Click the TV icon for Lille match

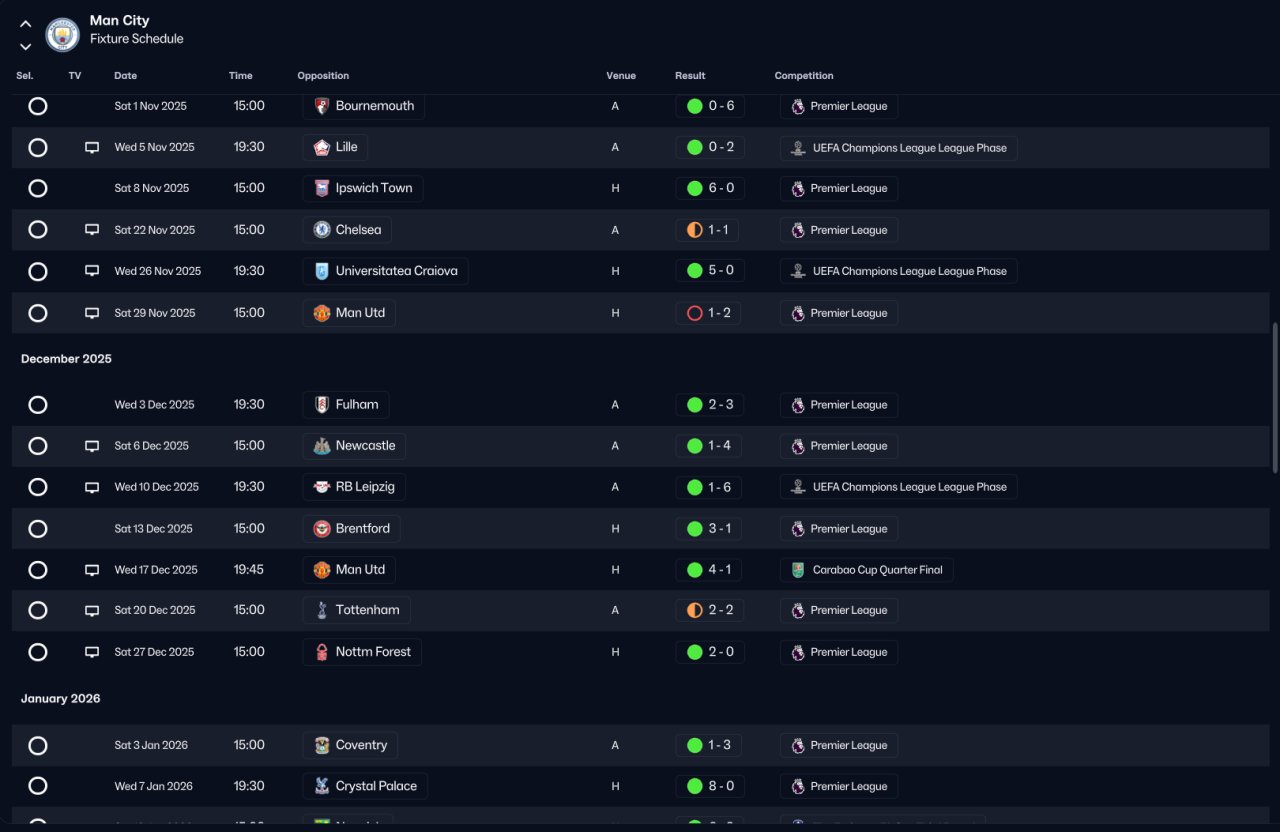coord(92,148)
